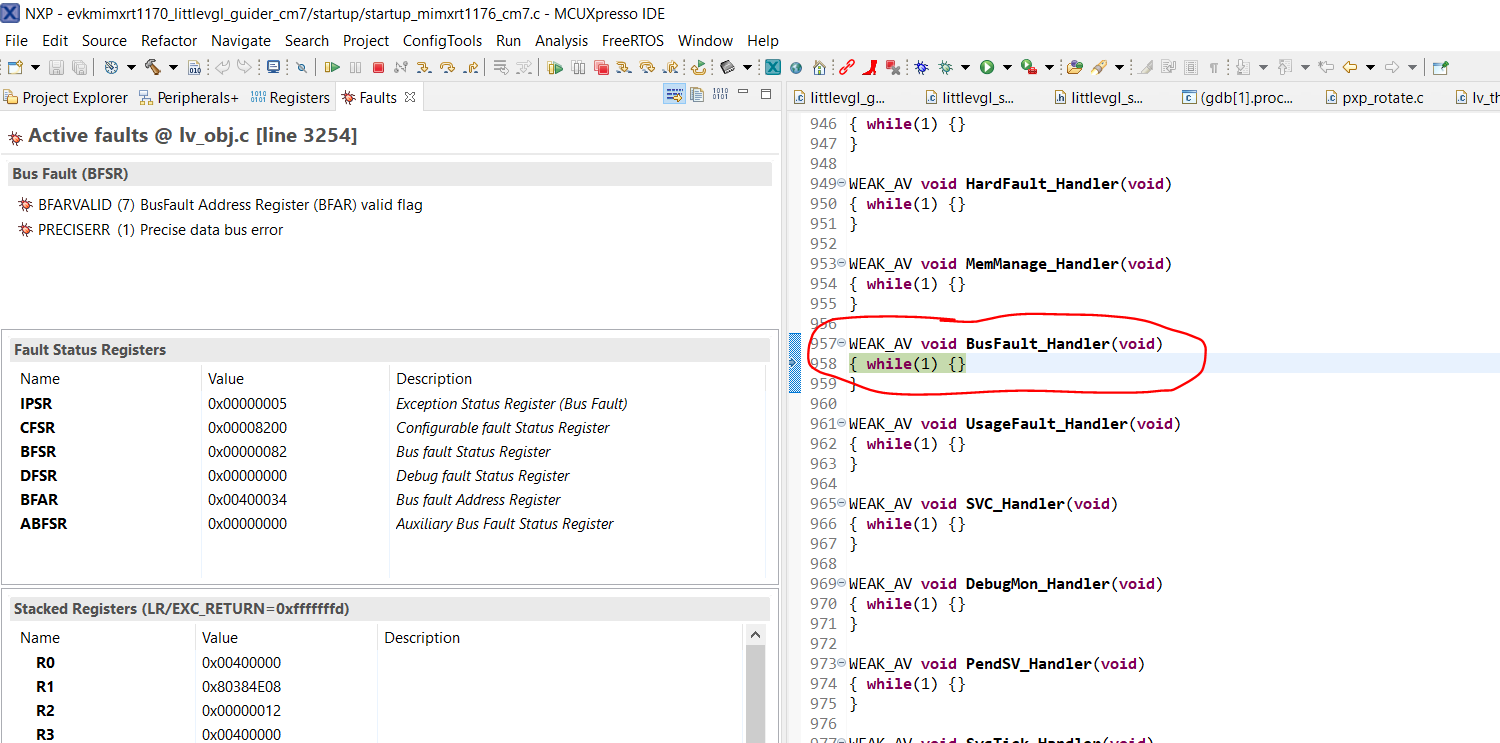Screen dimensions: 1500x743
Task: Click the Step Return icon
Action: pyautogui.click(x=470, y=67)
